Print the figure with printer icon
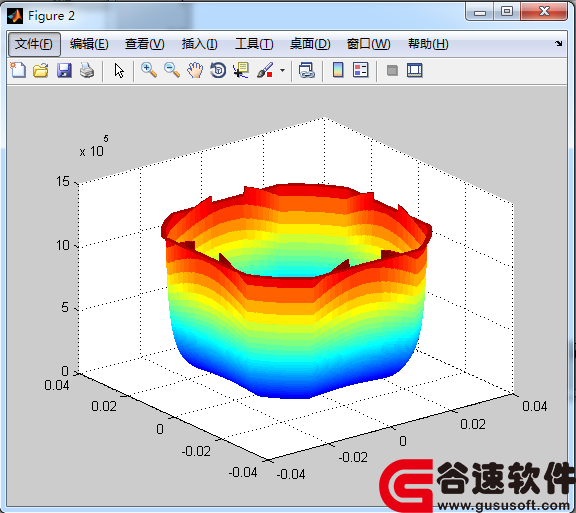 pos(87,70)
